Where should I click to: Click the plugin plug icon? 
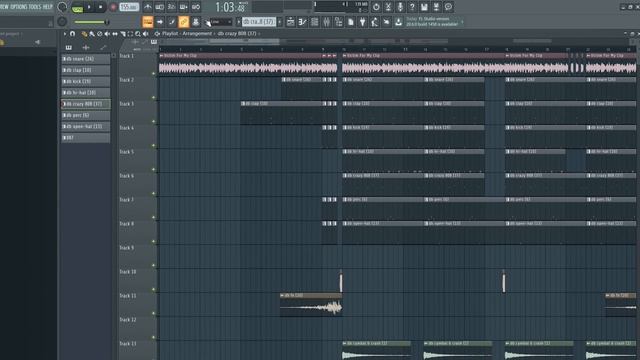[362, 22]
